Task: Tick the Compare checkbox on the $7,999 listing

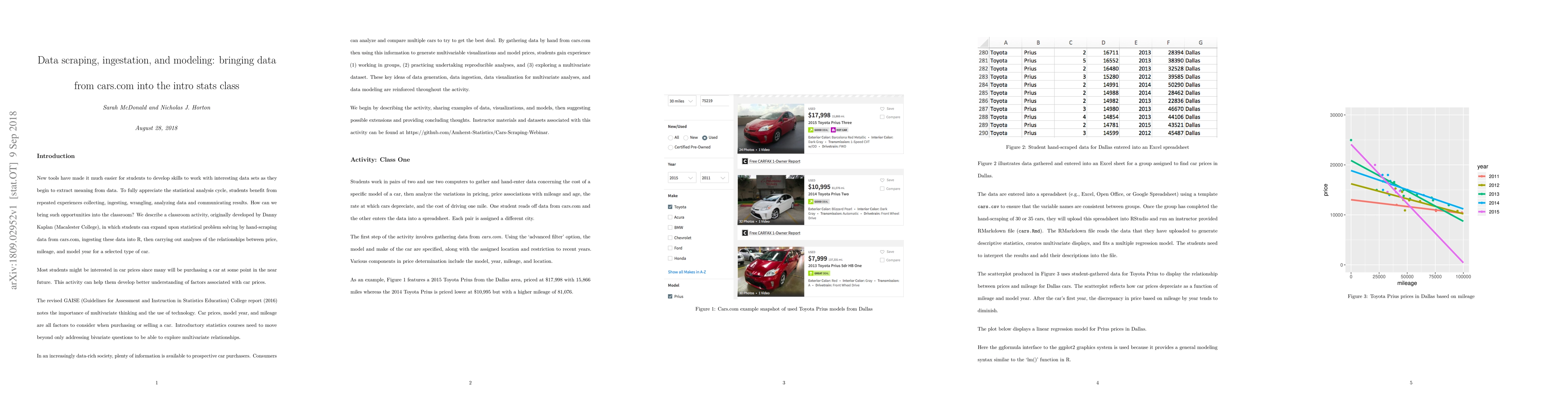Action: tap(882, 260)
